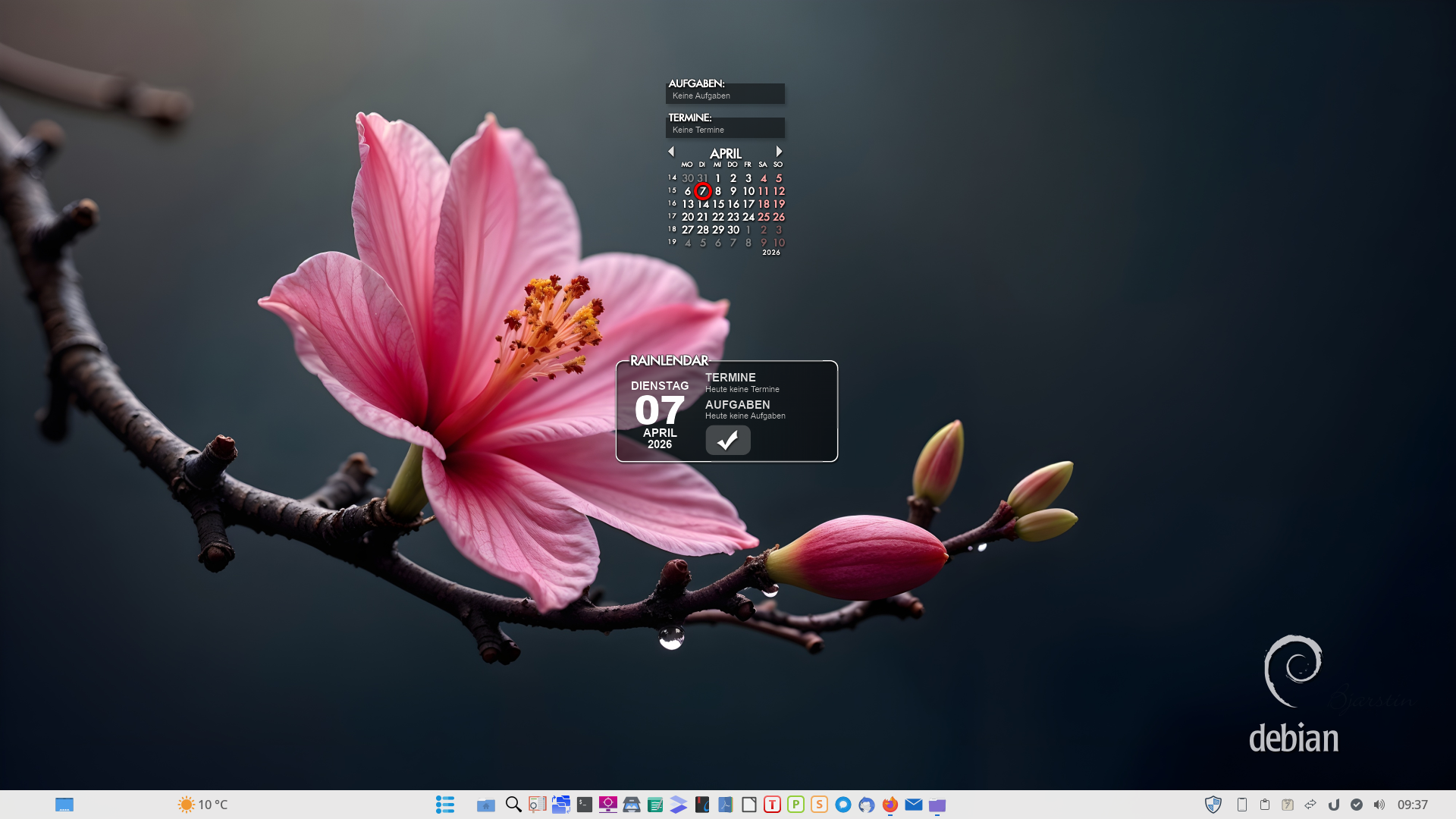The image size is (1456, 819).
Task: Click the round checkmark tray status icon
Action: (x=1357, y=805)
